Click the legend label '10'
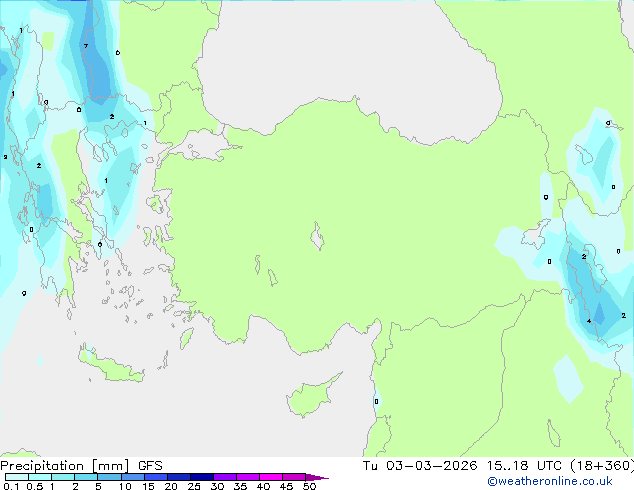 pos(125,486)
